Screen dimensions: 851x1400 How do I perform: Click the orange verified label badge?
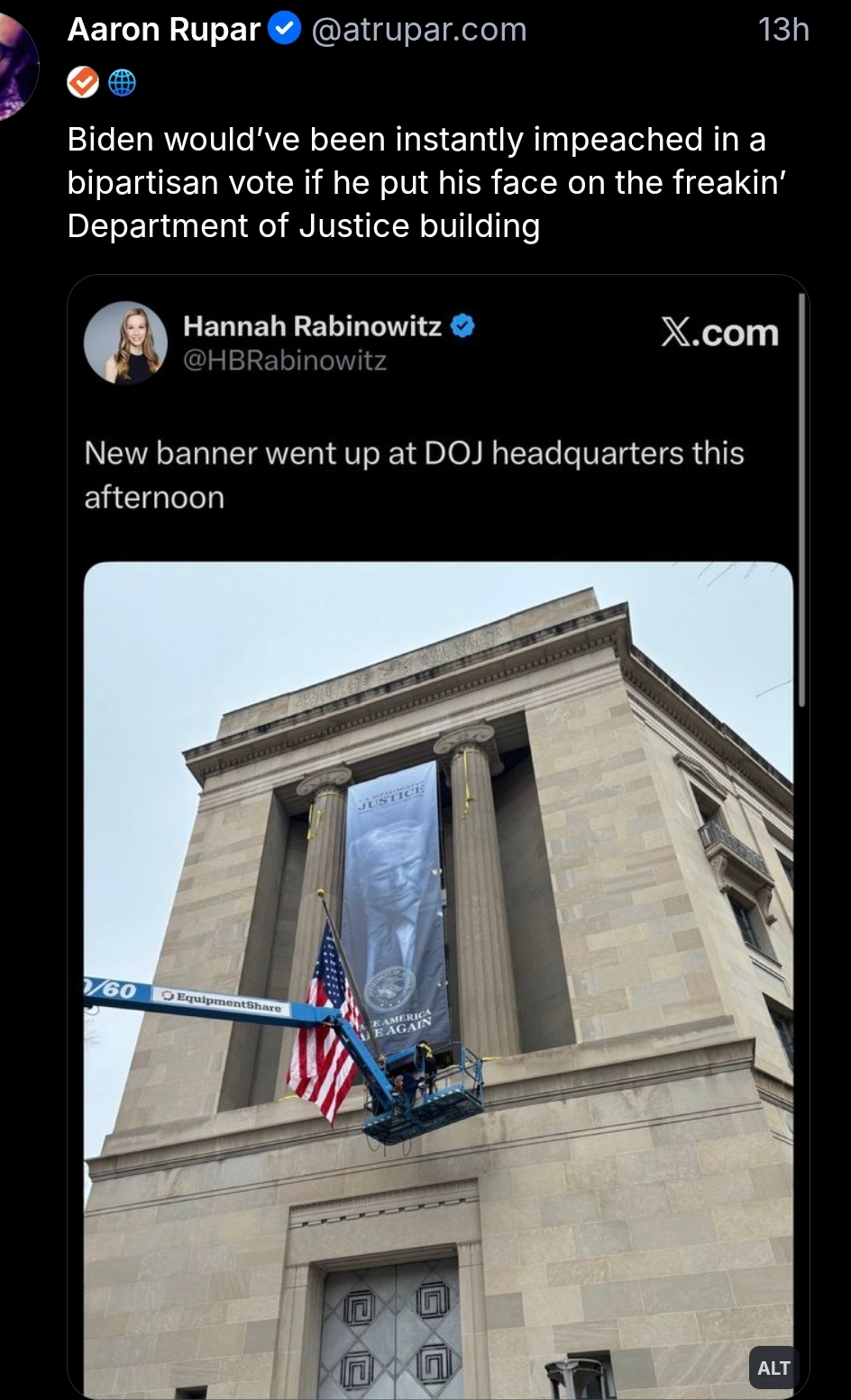(x=83, y=83)
